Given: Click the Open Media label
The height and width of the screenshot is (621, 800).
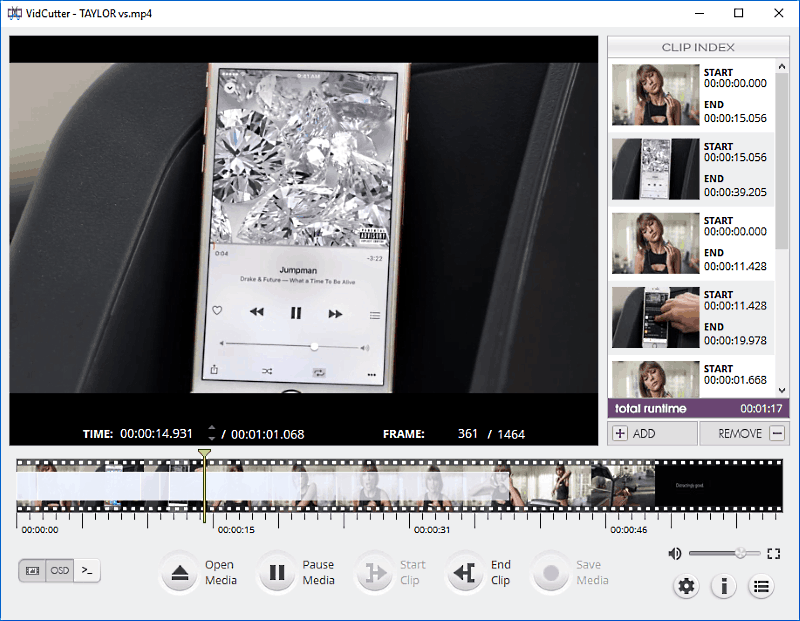Looking at the screenshot, I should coord(220,573).
